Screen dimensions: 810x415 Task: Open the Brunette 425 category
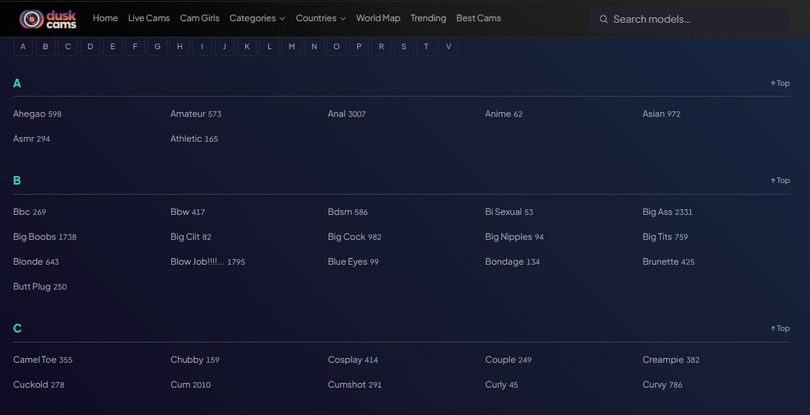(668, 262)
